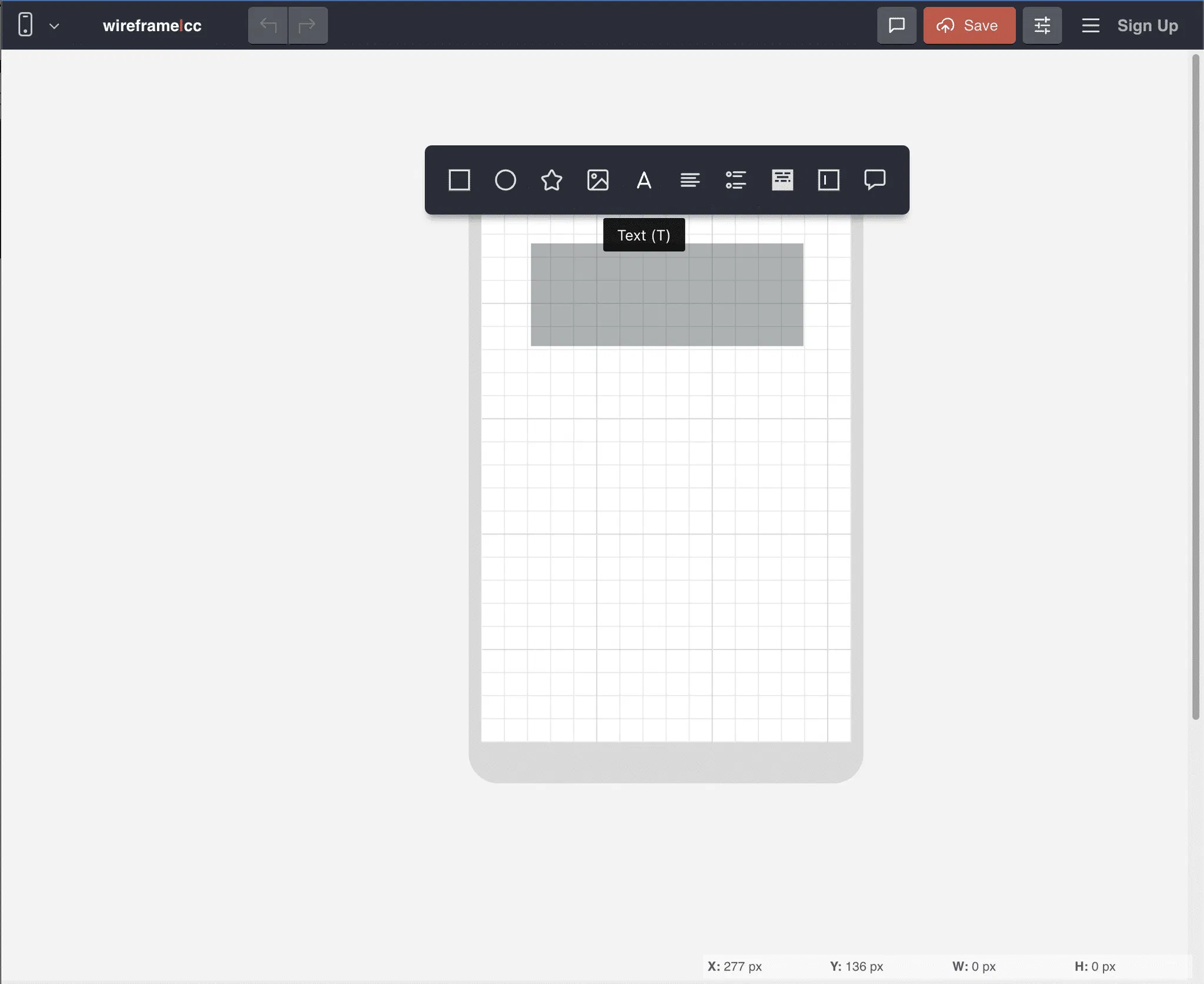Open the comments panel icon
The image size is (1204, 984).
tap(897, 25)
